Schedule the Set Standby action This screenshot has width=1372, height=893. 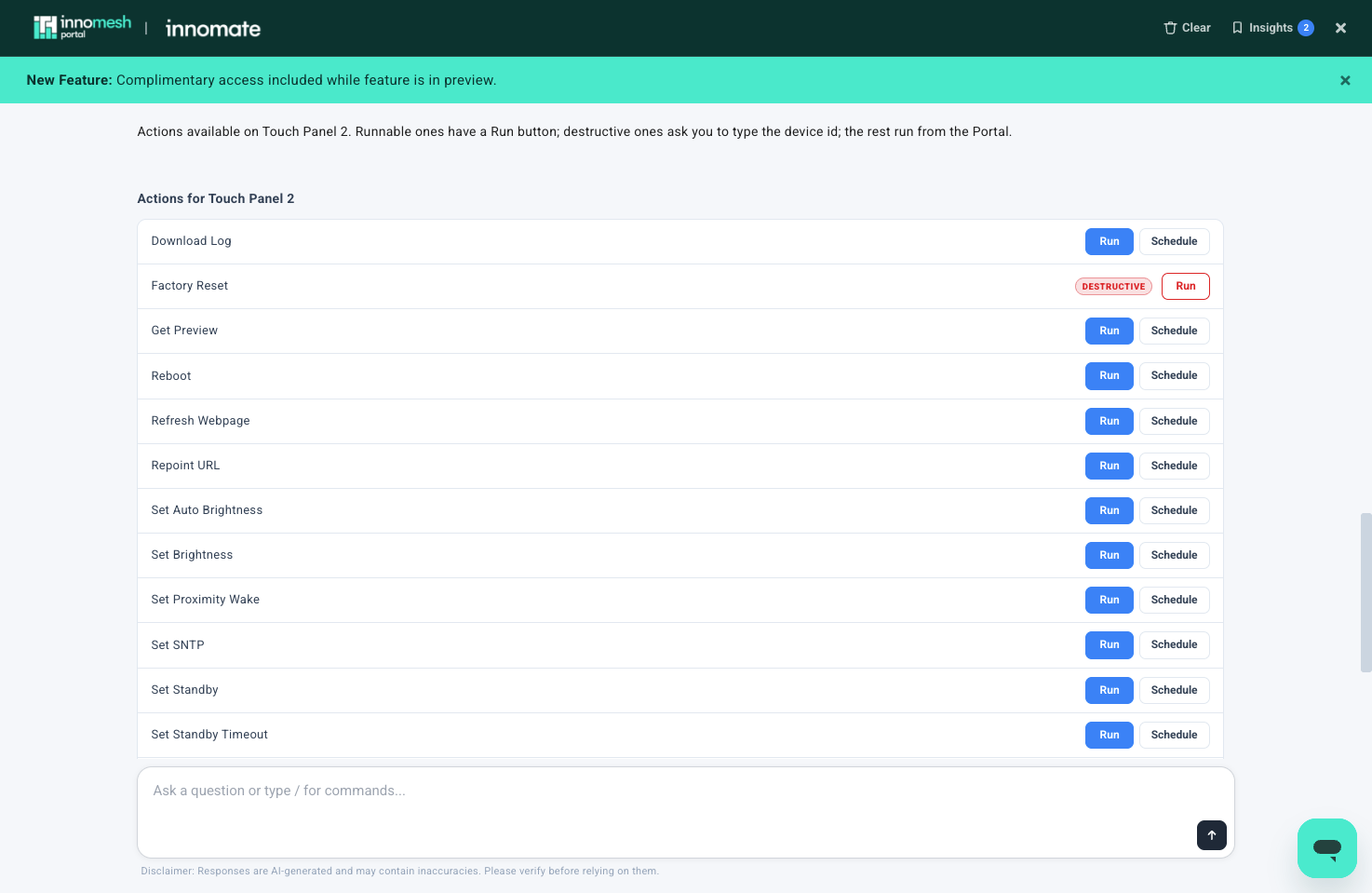[x=1175, y=690]
